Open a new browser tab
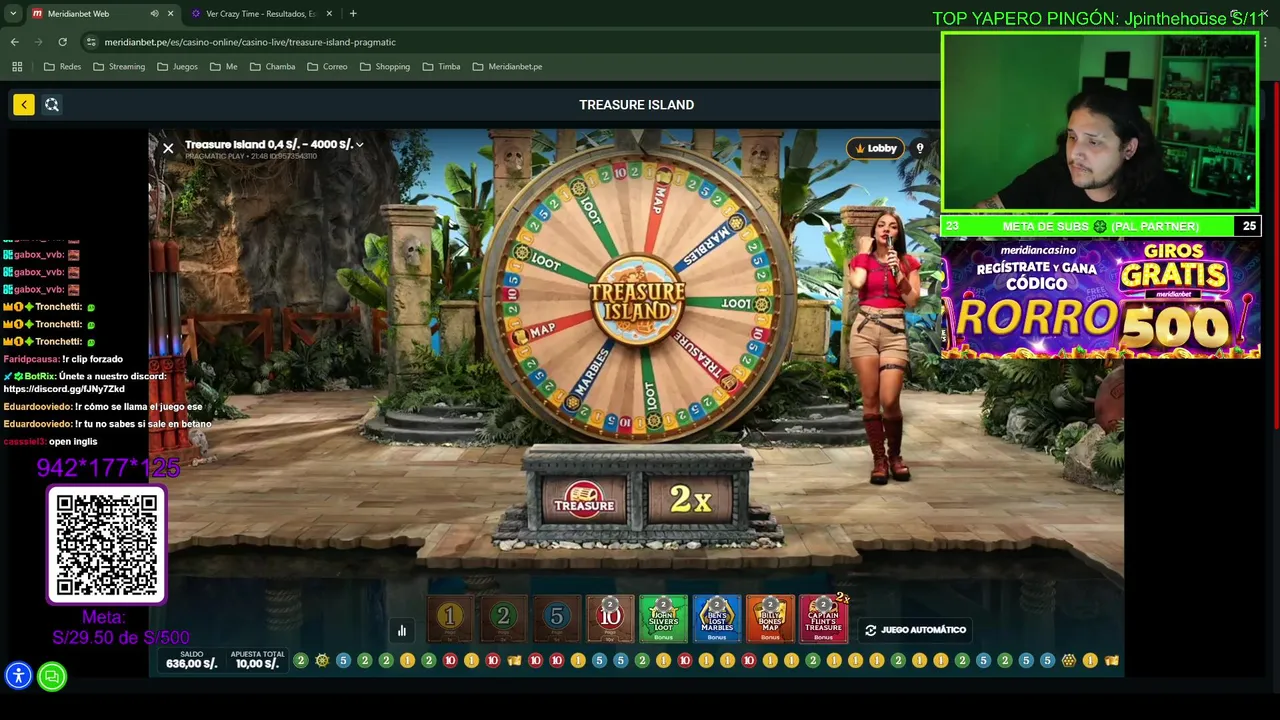Screen dimensions: 1280x720 353,14
